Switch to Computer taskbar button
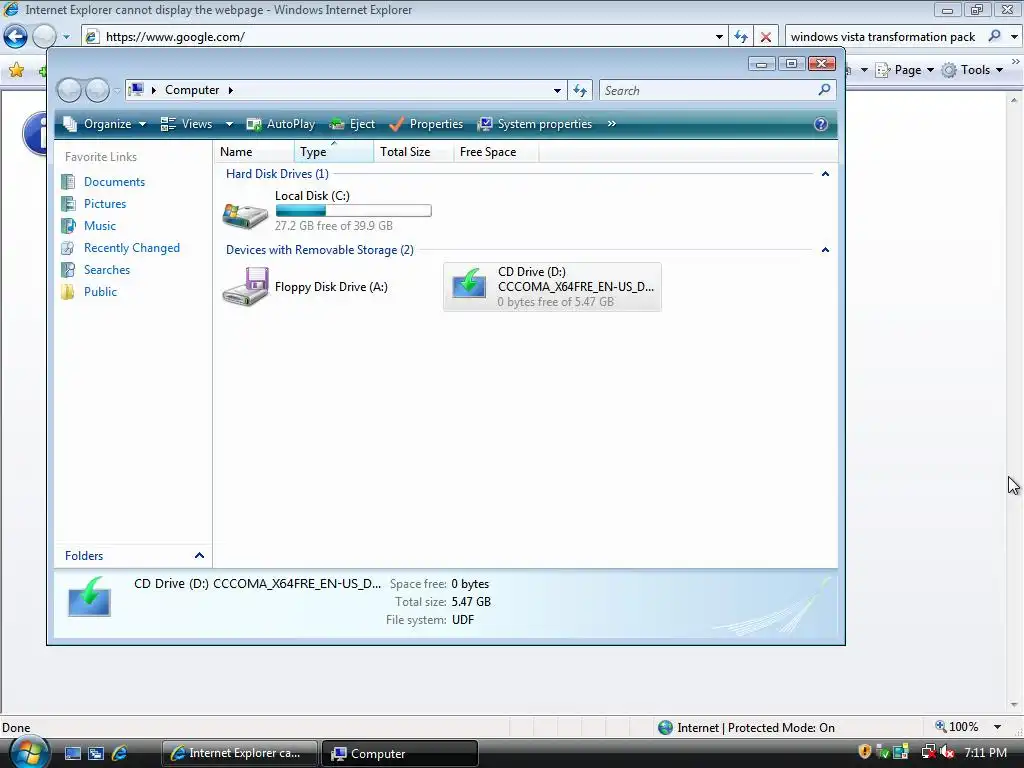Screen dimensions: 1024x768 (x=400, y=753)
